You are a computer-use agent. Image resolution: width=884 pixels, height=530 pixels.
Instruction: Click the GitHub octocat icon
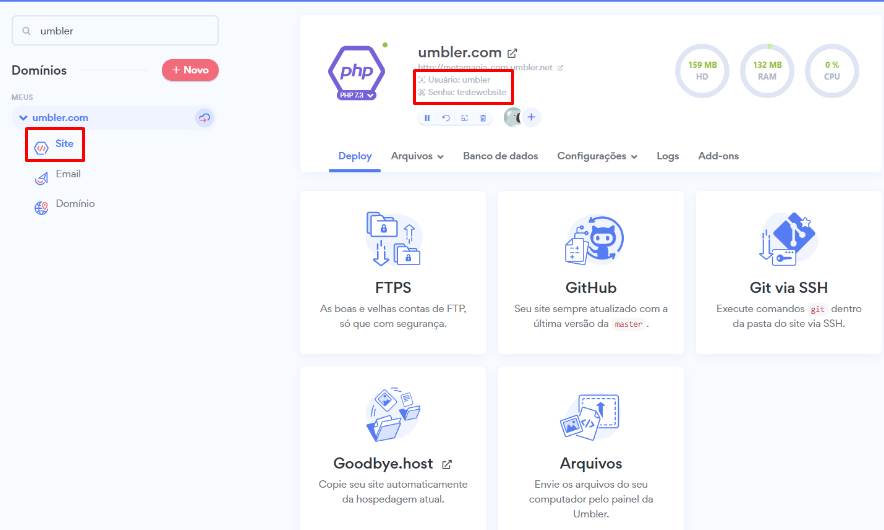(591, 240)
